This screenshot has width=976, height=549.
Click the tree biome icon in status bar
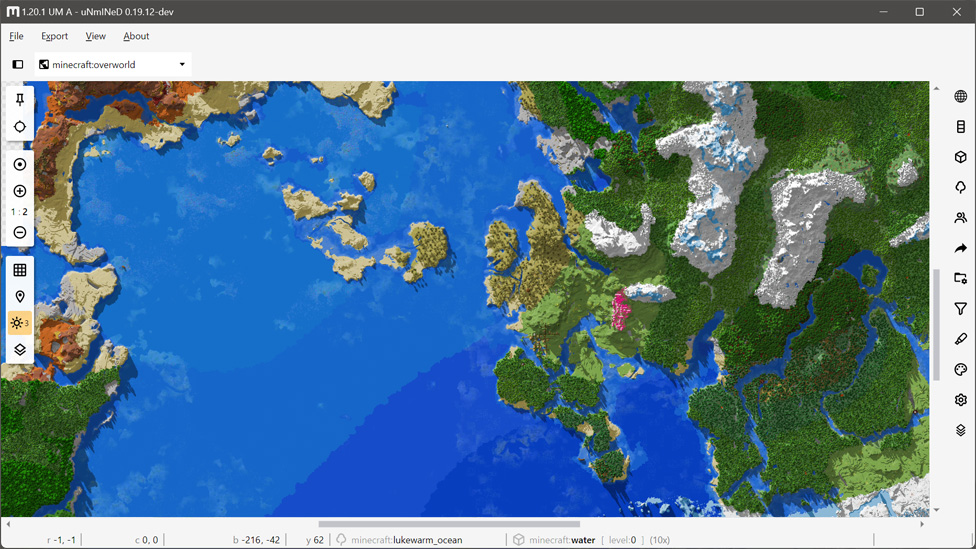click(341, 540)
